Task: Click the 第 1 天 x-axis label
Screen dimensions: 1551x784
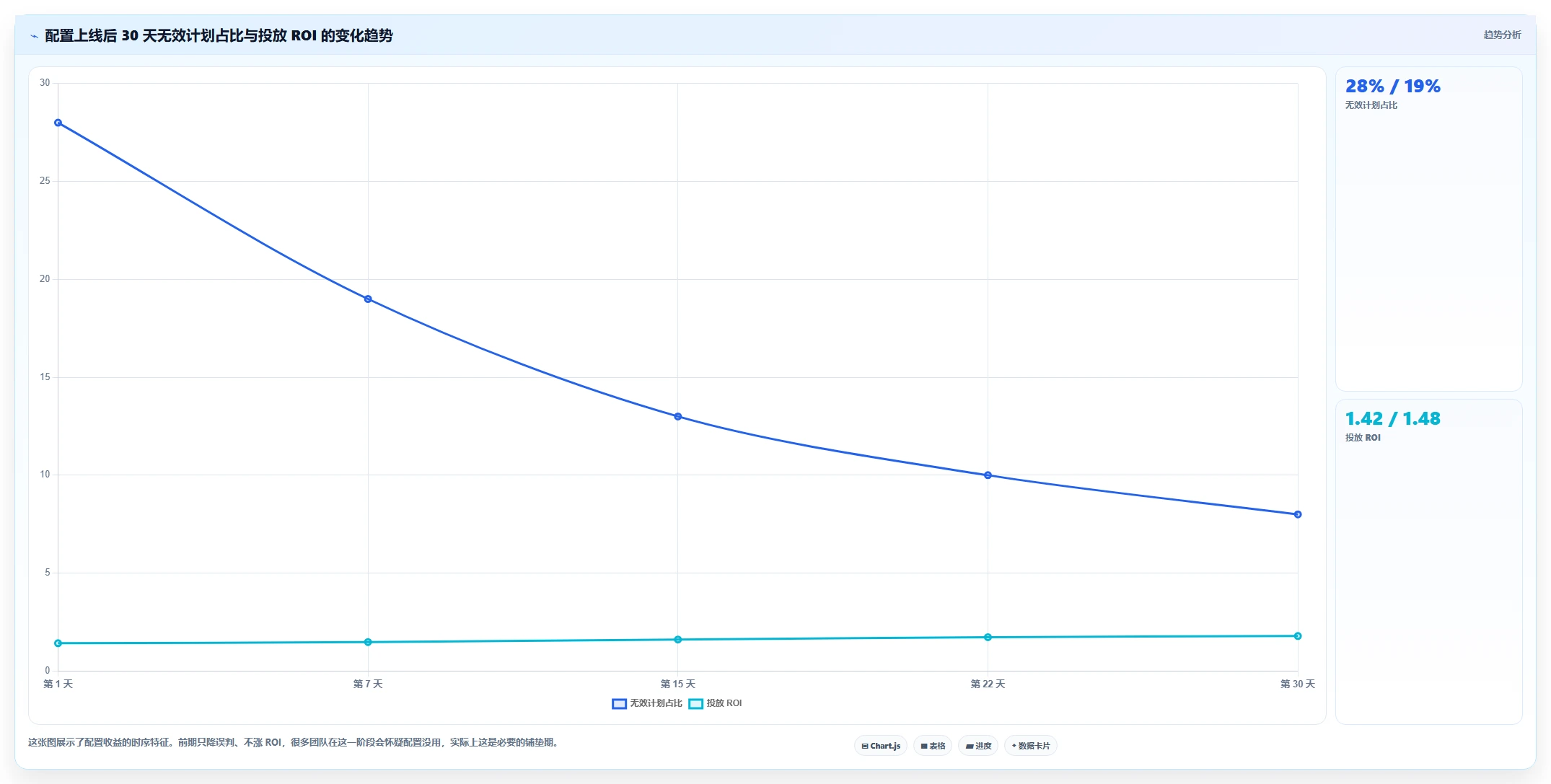Action: (58, 684)
